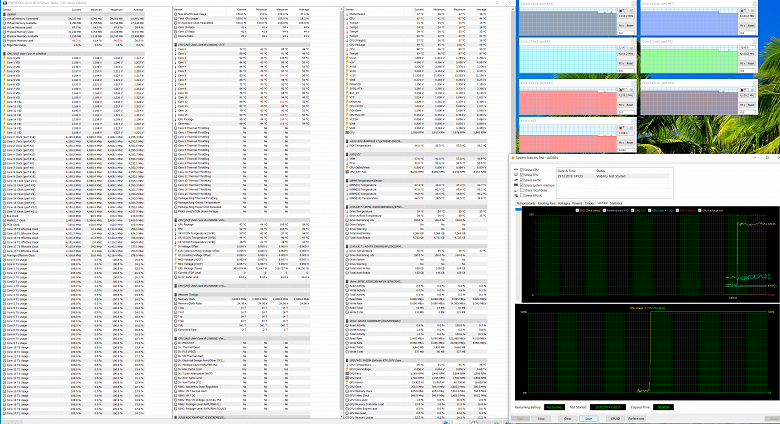Screen dimensions: 780x424
Task: Click the Memory Timings group icon in HWiNFO
Action: tap(176, 295)
